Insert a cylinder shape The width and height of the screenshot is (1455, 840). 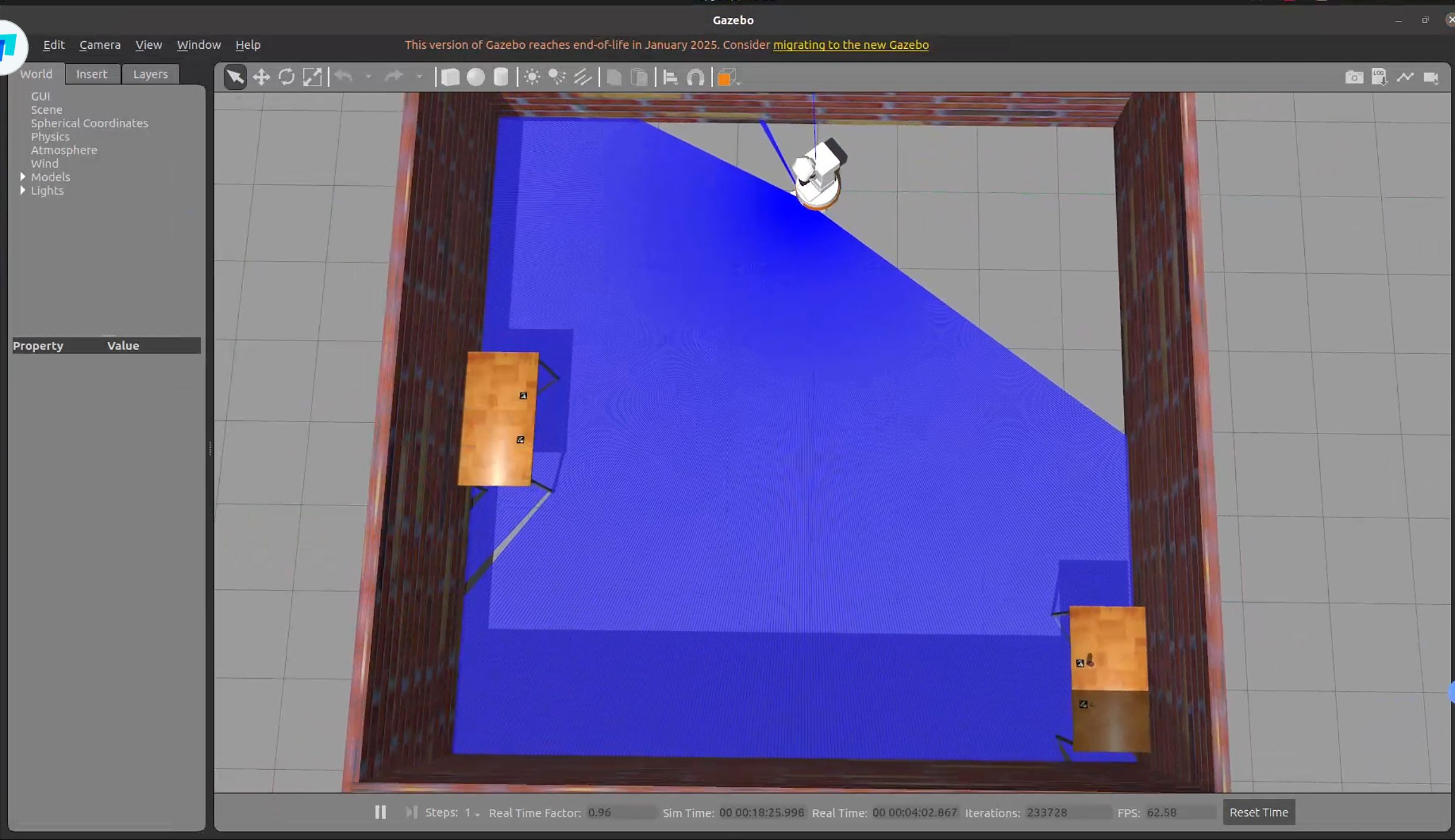click(501, 77)
